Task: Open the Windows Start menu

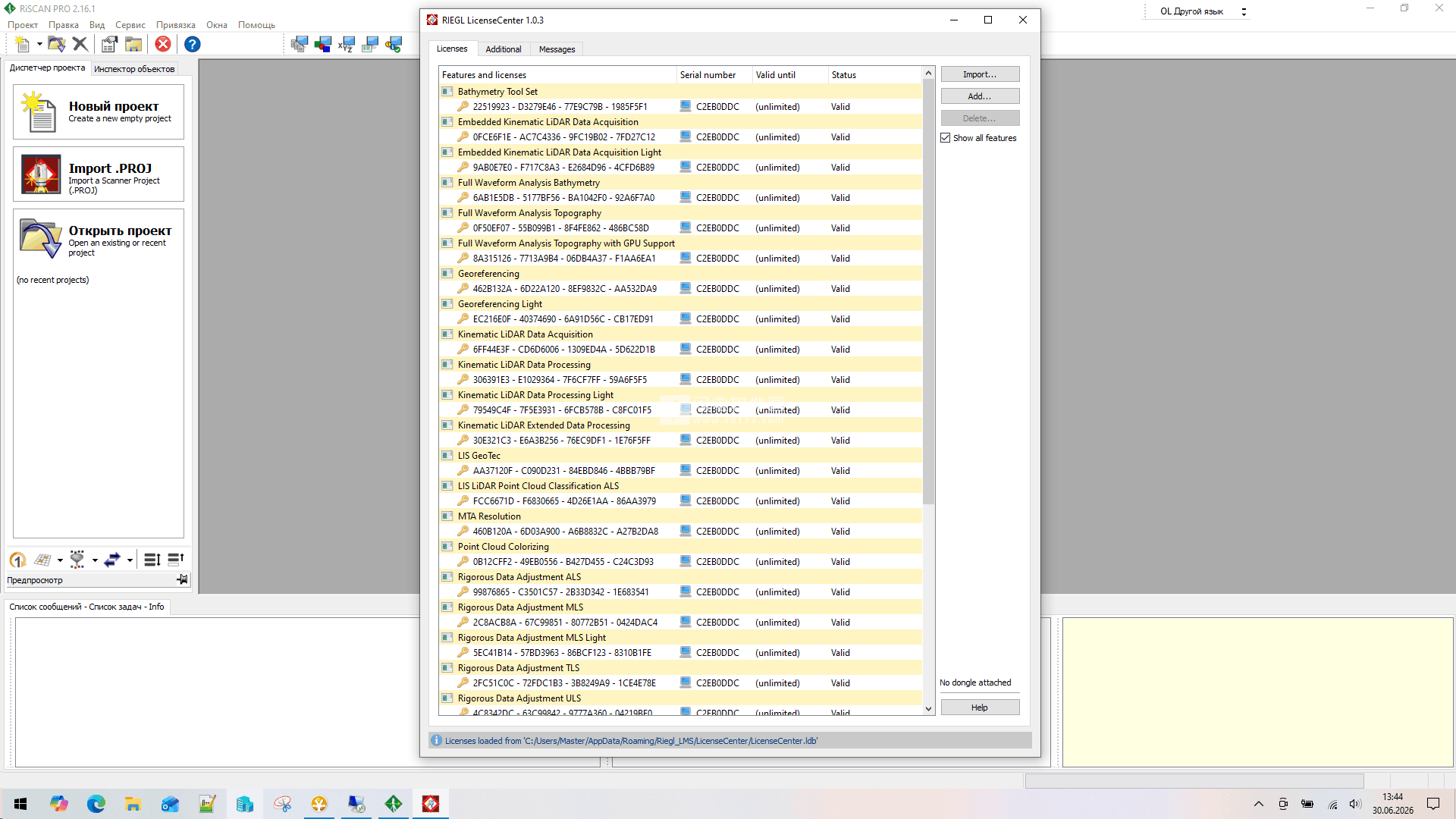Action: pyautogui.click(x=20, y=804)
